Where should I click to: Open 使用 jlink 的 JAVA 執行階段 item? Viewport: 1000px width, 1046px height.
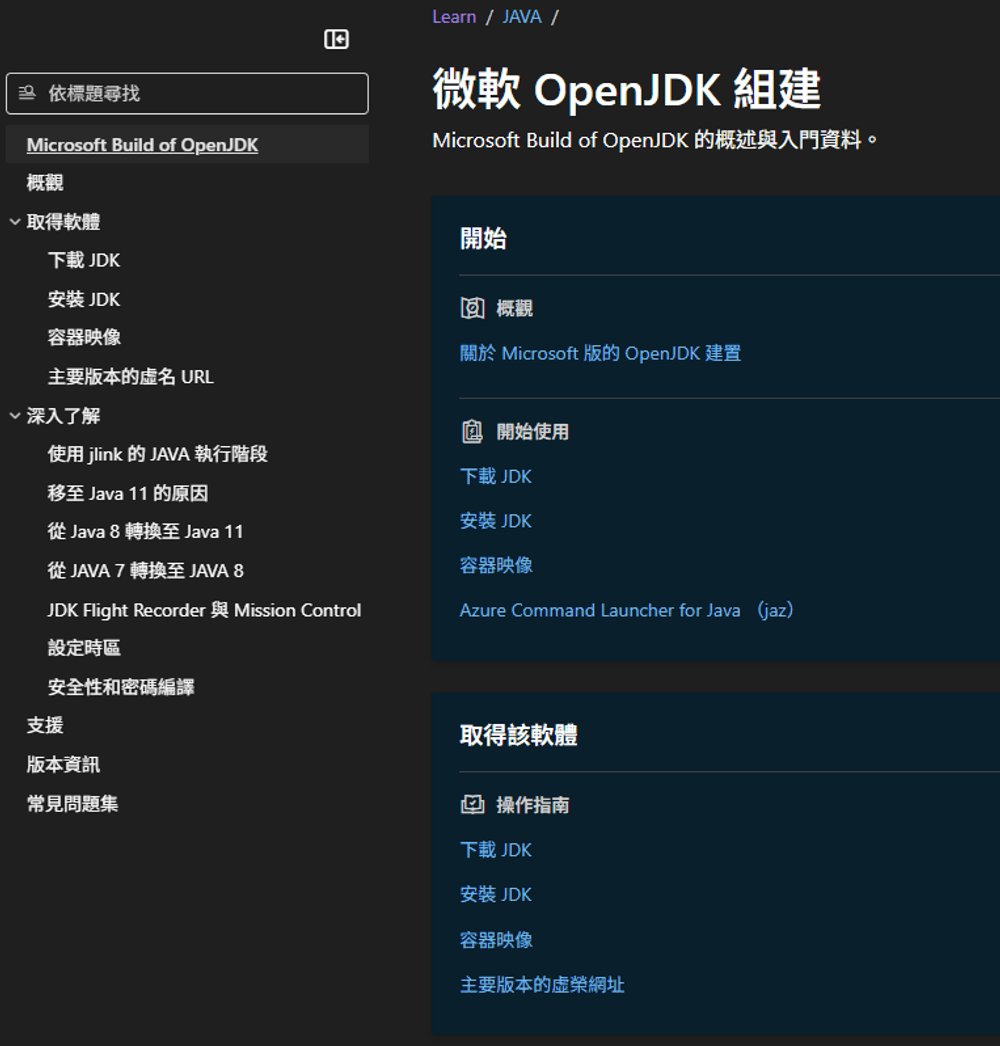tap(157, 454)
